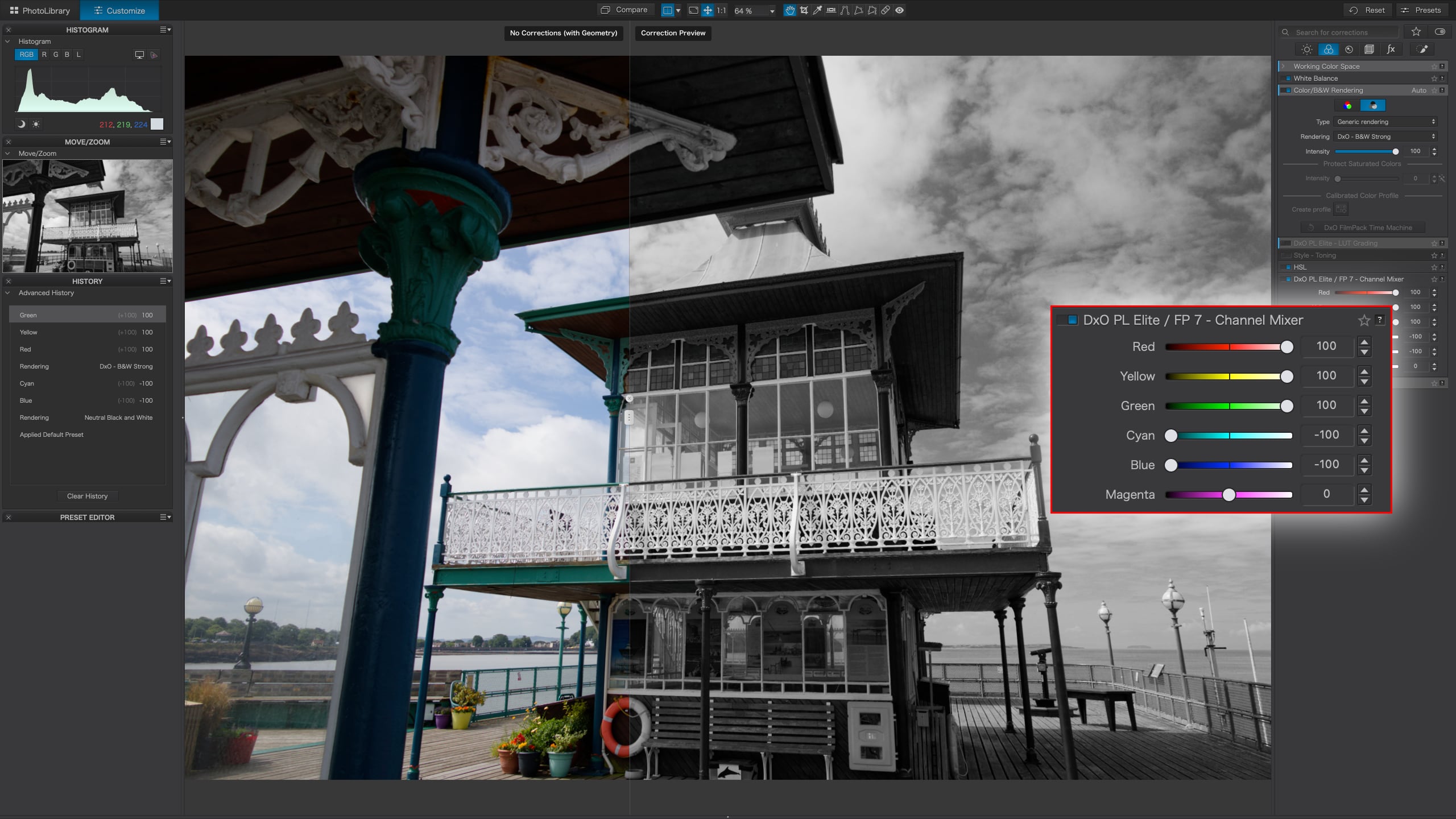
Task: Select the White Balance eyedropper tool
Action: (817, 10)
